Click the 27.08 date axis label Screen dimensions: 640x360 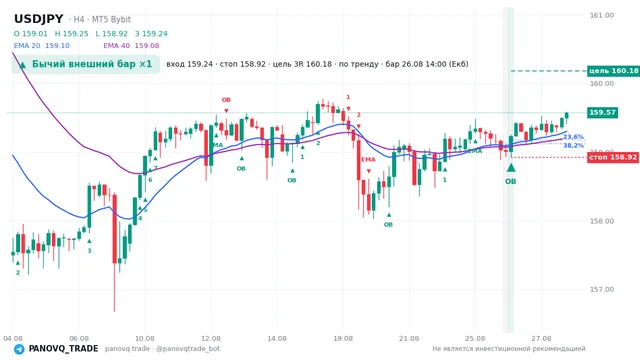coord(541,338)
